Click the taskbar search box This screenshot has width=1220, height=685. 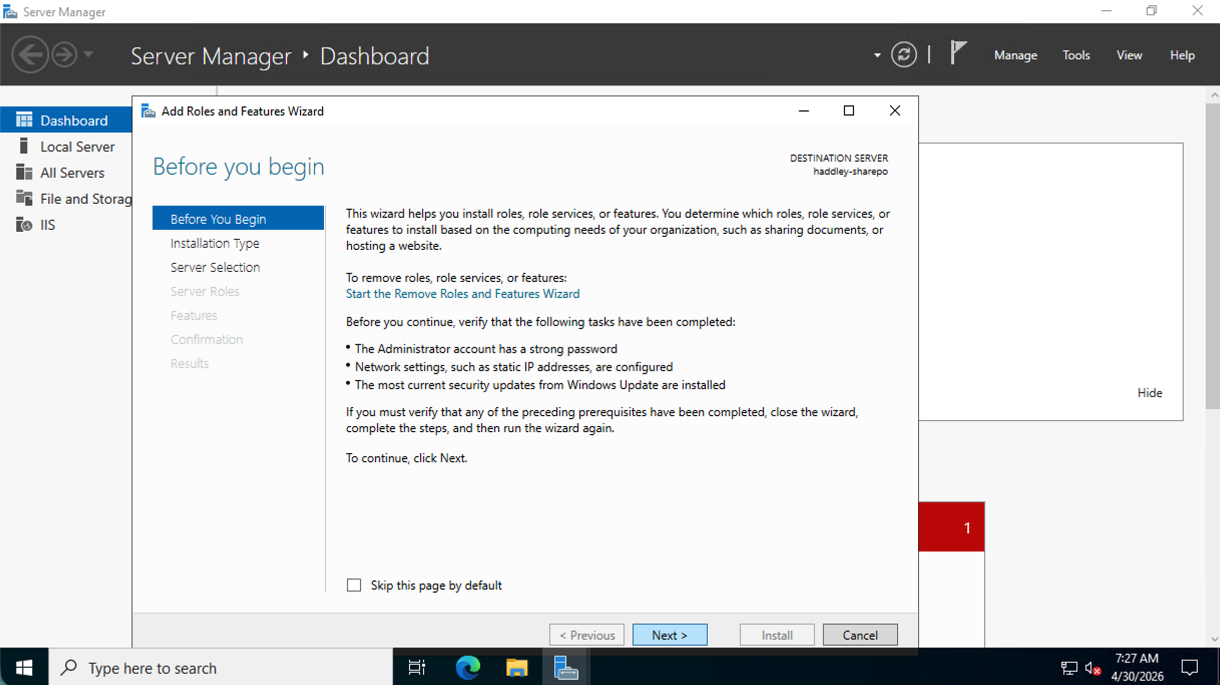point(220,667)
